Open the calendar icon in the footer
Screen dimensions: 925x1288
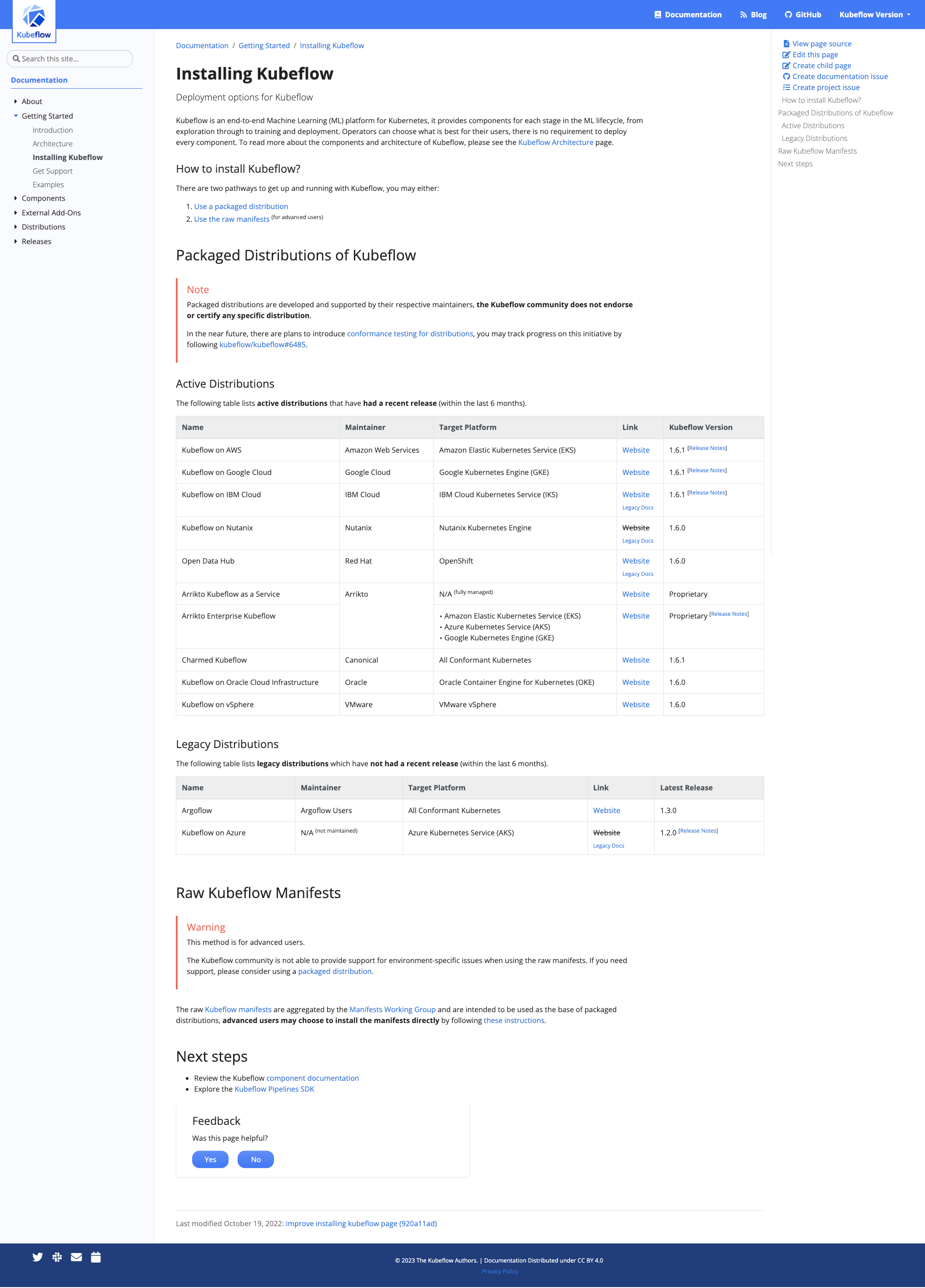pyautogui.click(x=96, y=1257)
